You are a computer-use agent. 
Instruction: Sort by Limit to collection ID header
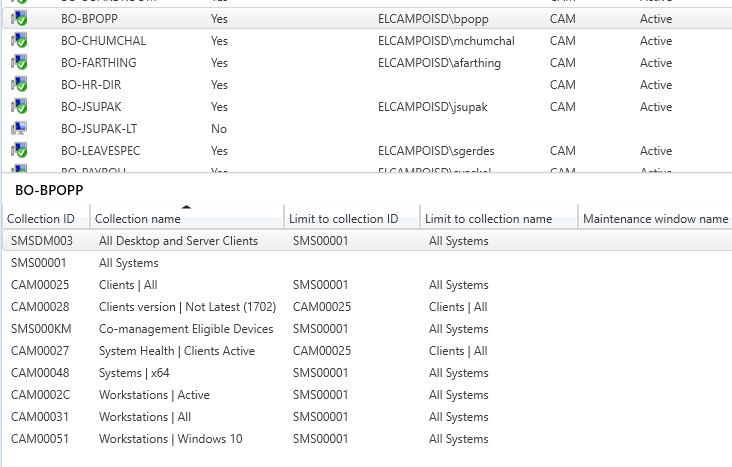coord(352,219)
